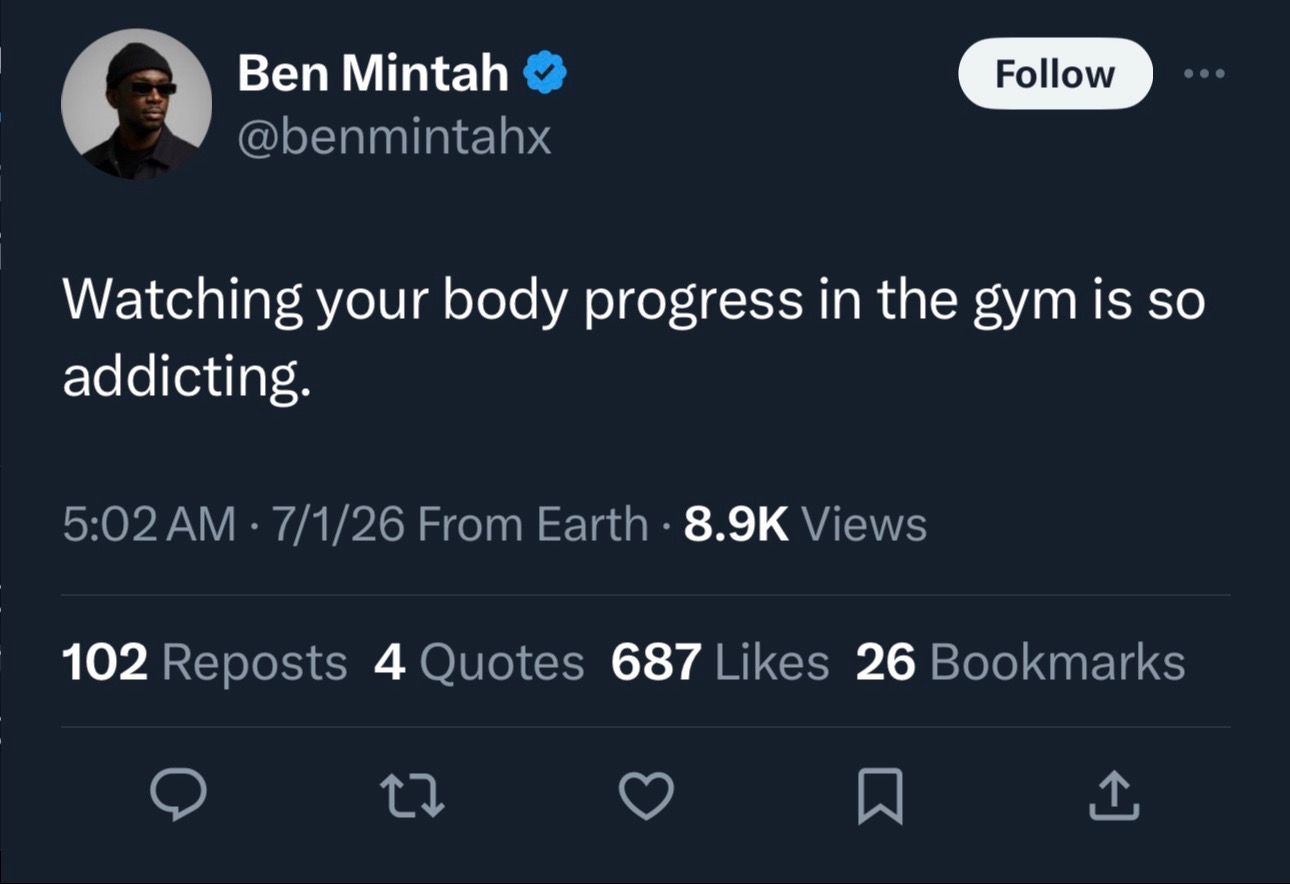This screenshot has width=1290, height=884.
Task: Open the 8.9K Views analytics
Action: [x=805, y=525]
